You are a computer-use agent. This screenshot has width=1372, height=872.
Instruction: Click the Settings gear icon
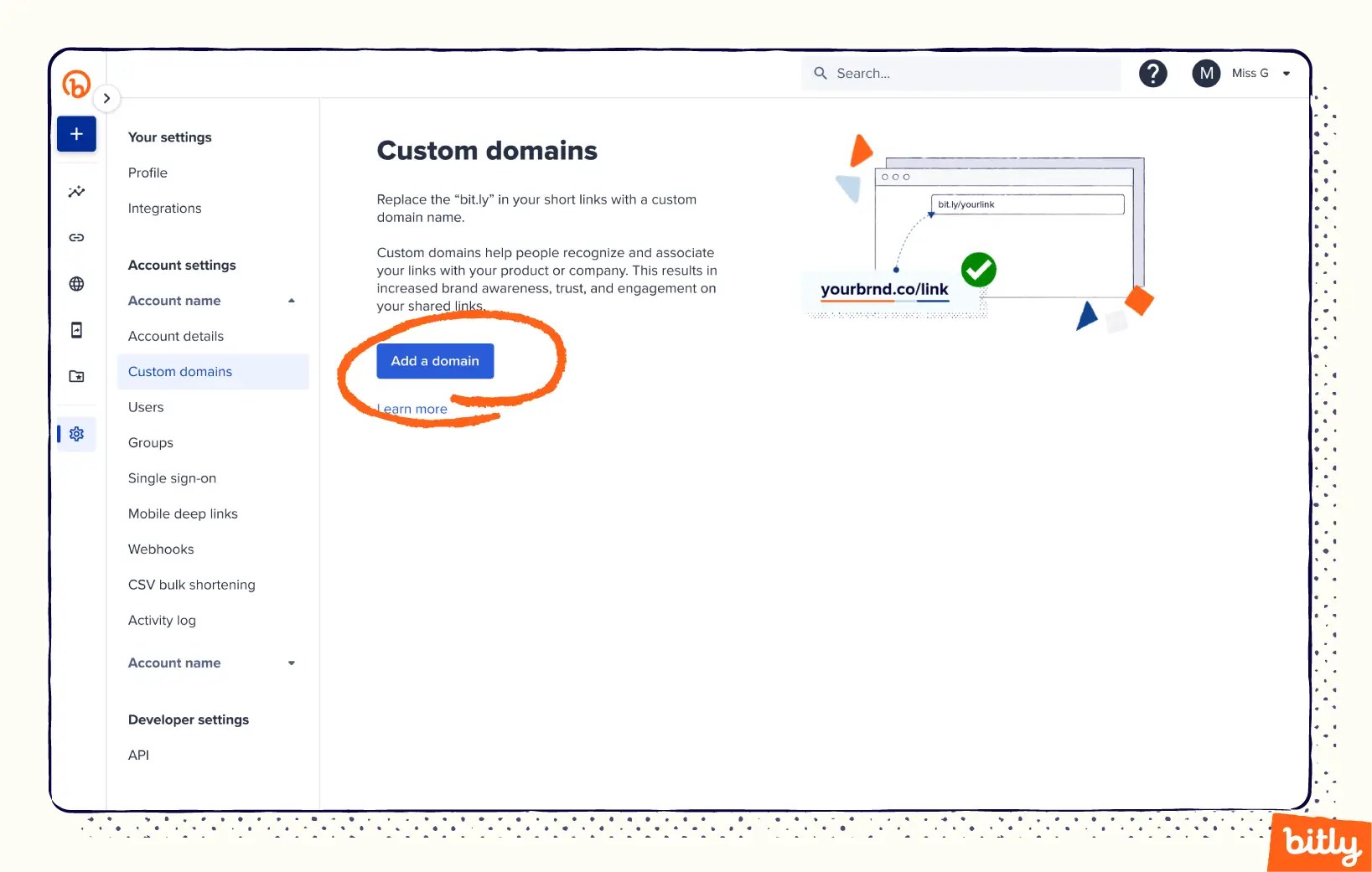[x=76, y=434]
